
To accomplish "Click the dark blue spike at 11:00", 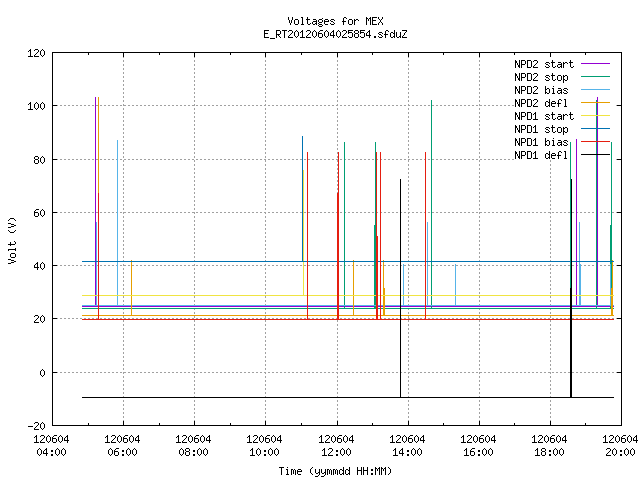I will point(302,199).
